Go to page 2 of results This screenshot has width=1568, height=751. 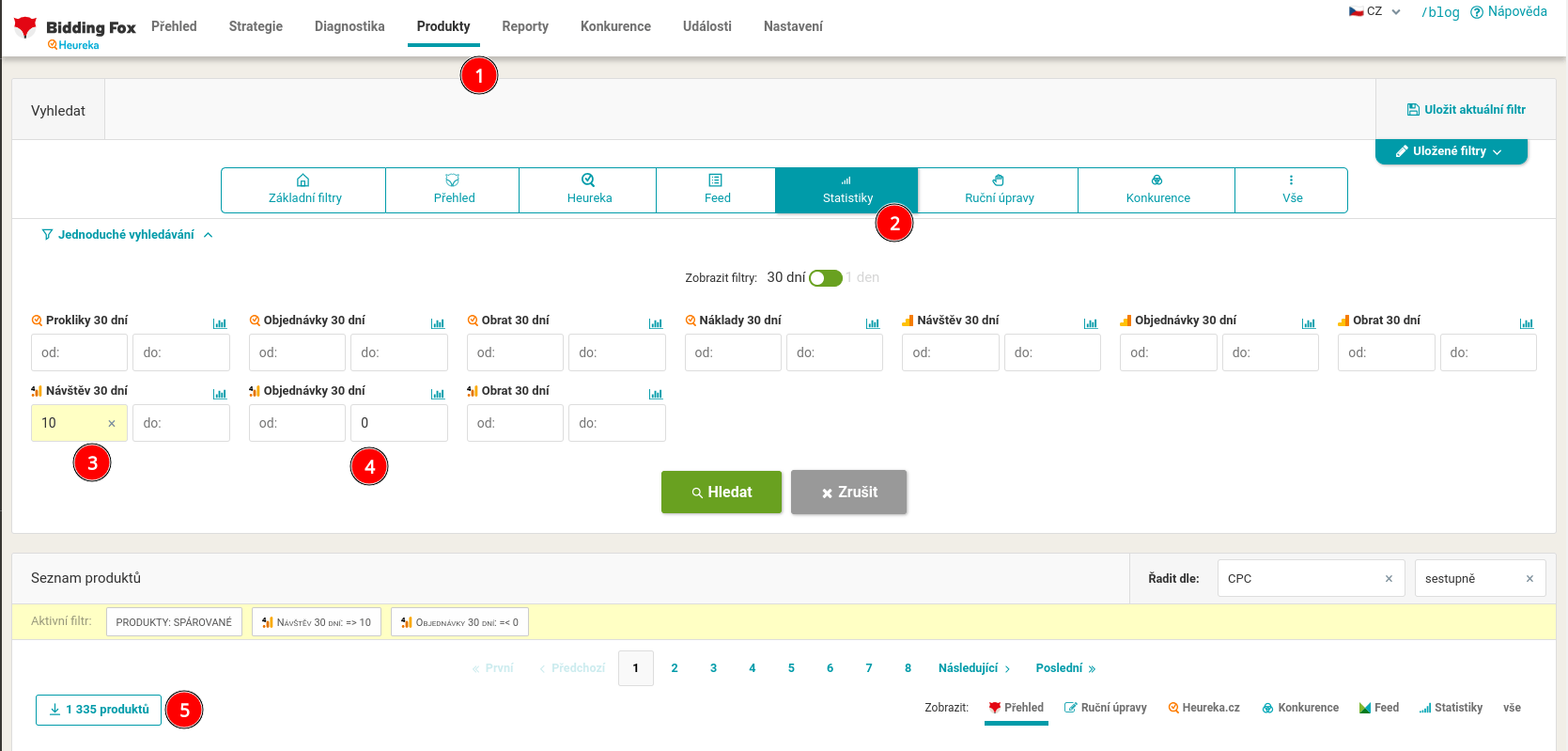pos(675,668)
